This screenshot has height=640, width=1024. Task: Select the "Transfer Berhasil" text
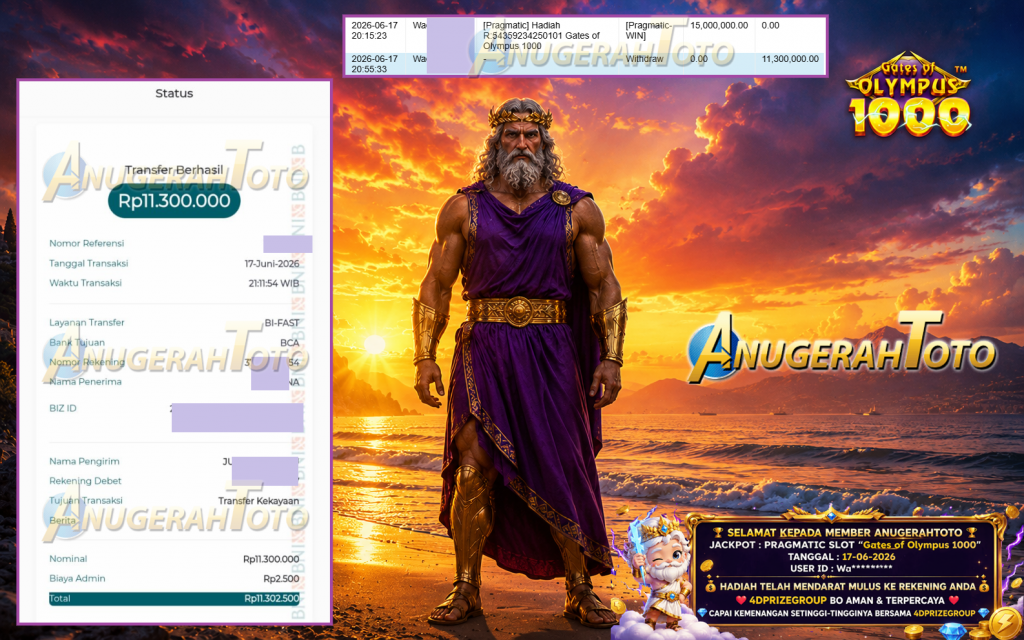174,170
